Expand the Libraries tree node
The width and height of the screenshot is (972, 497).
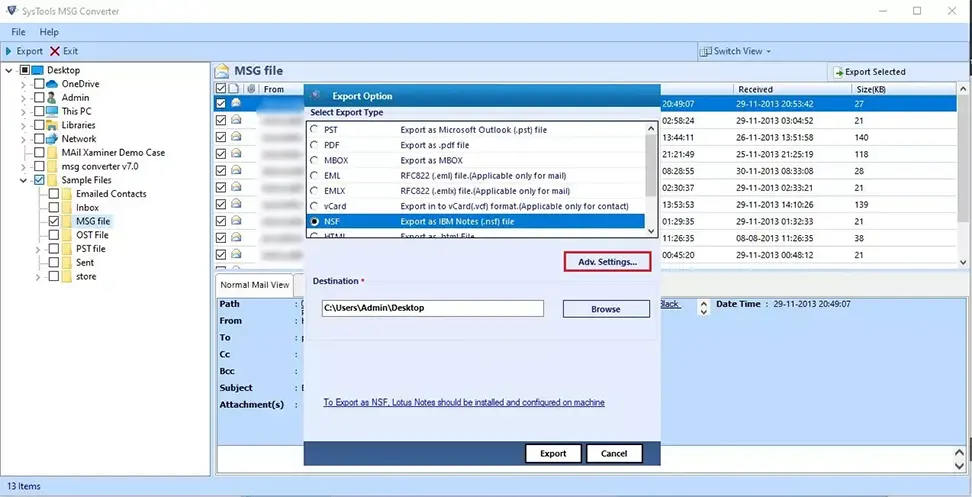[23, 125]
